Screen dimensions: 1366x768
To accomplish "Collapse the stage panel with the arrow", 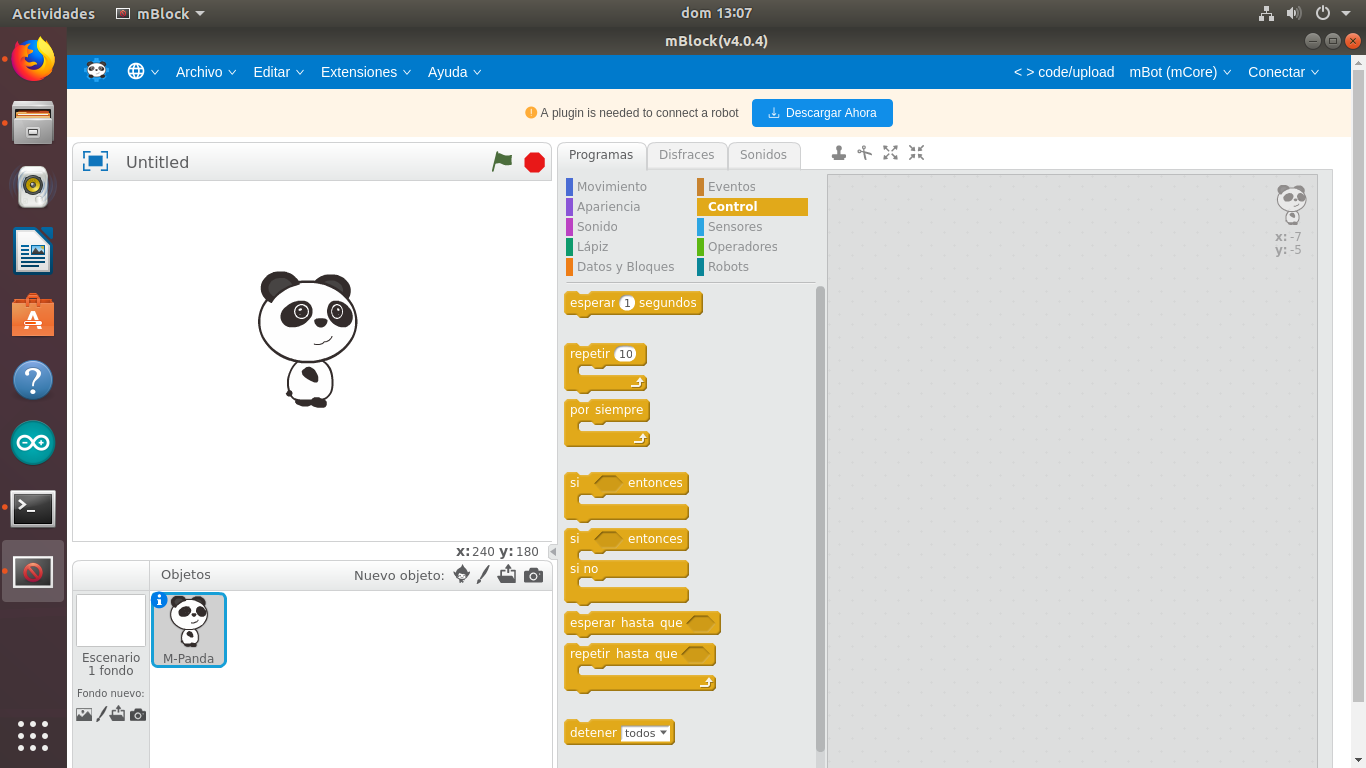I will [553, 551].
